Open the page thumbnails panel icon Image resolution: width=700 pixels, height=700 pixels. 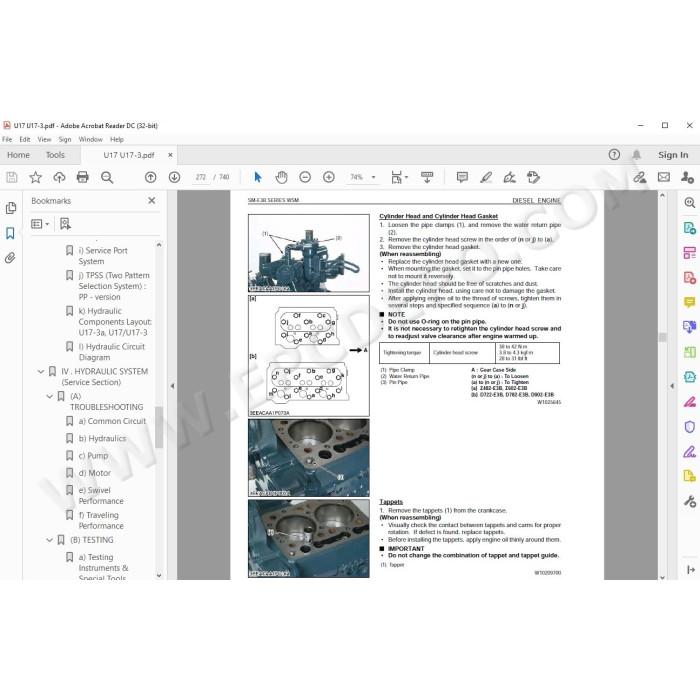(11, 208)
